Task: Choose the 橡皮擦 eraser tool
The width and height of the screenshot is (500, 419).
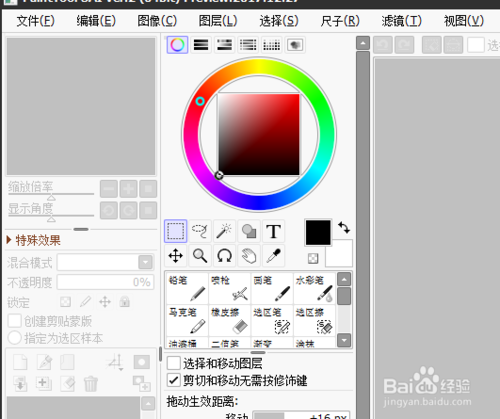Action: (x=230, y=320)
